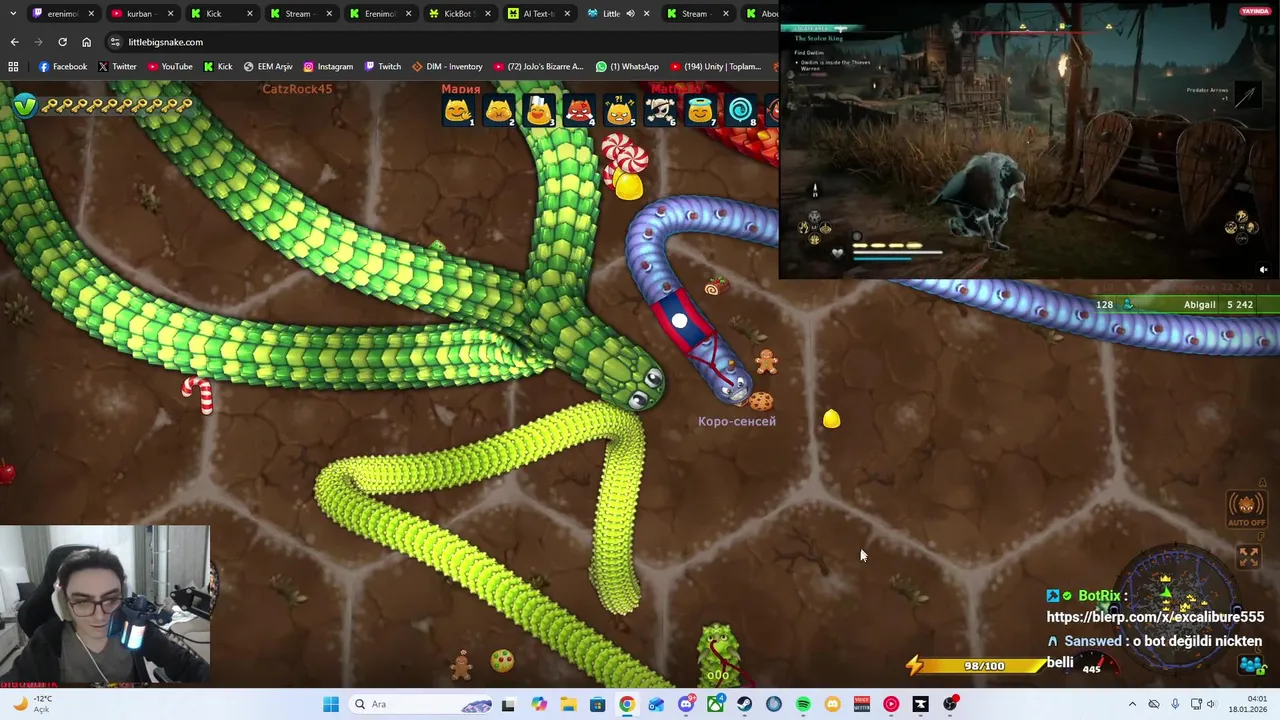Open the blerp.com/x/excalibure555 link in chat
This screenshot has width=1280, height=720.
[x=1155, y=617]
